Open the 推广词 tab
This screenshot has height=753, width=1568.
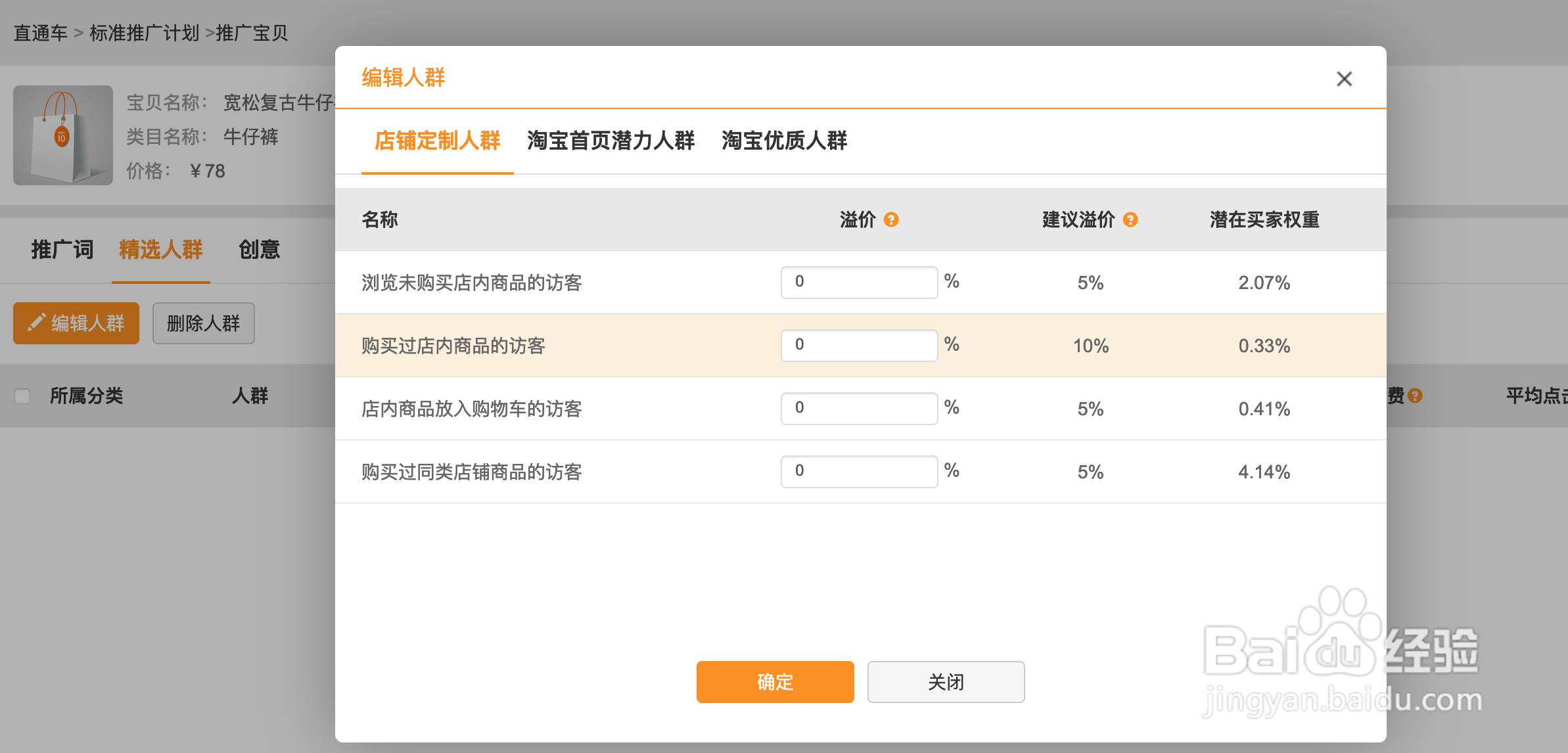(61, 250)
